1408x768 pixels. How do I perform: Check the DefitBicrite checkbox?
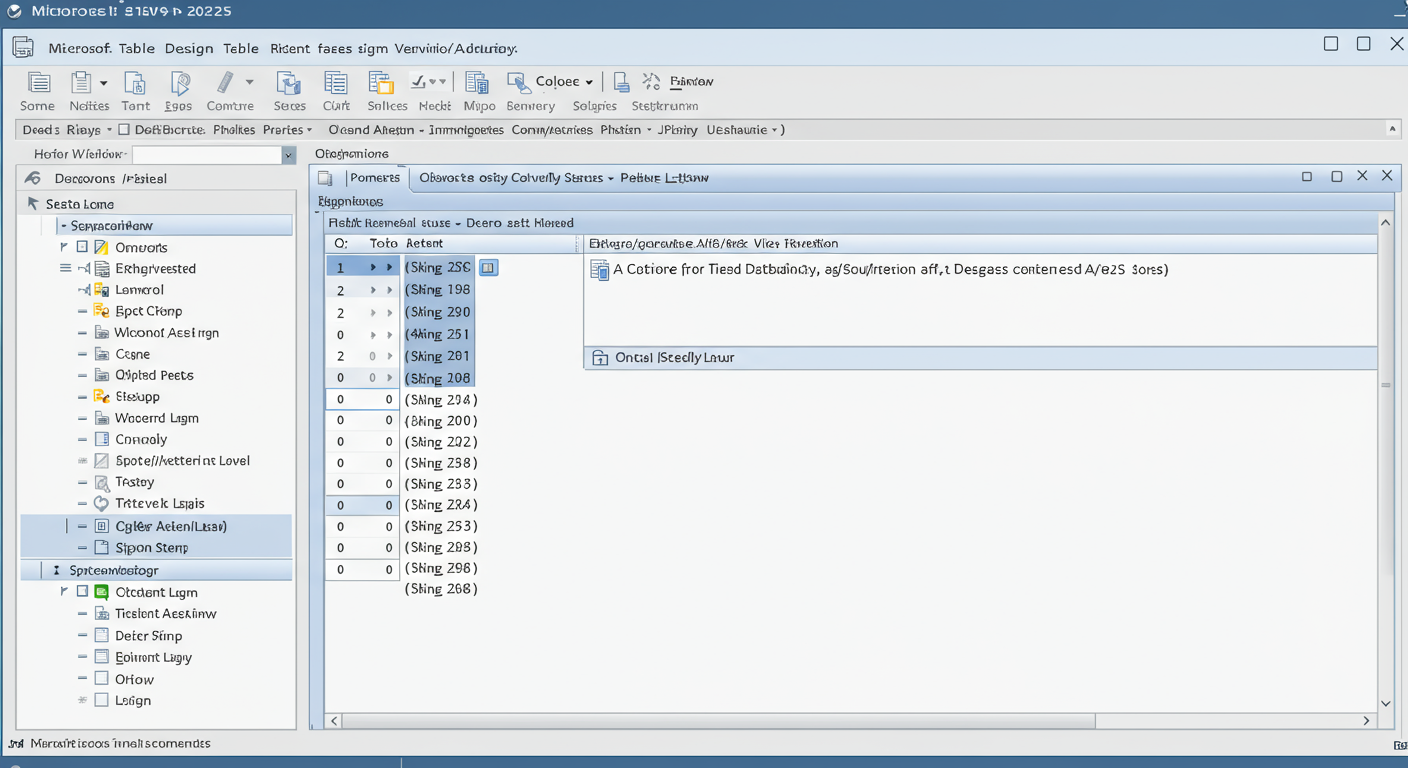coord(124,130)
